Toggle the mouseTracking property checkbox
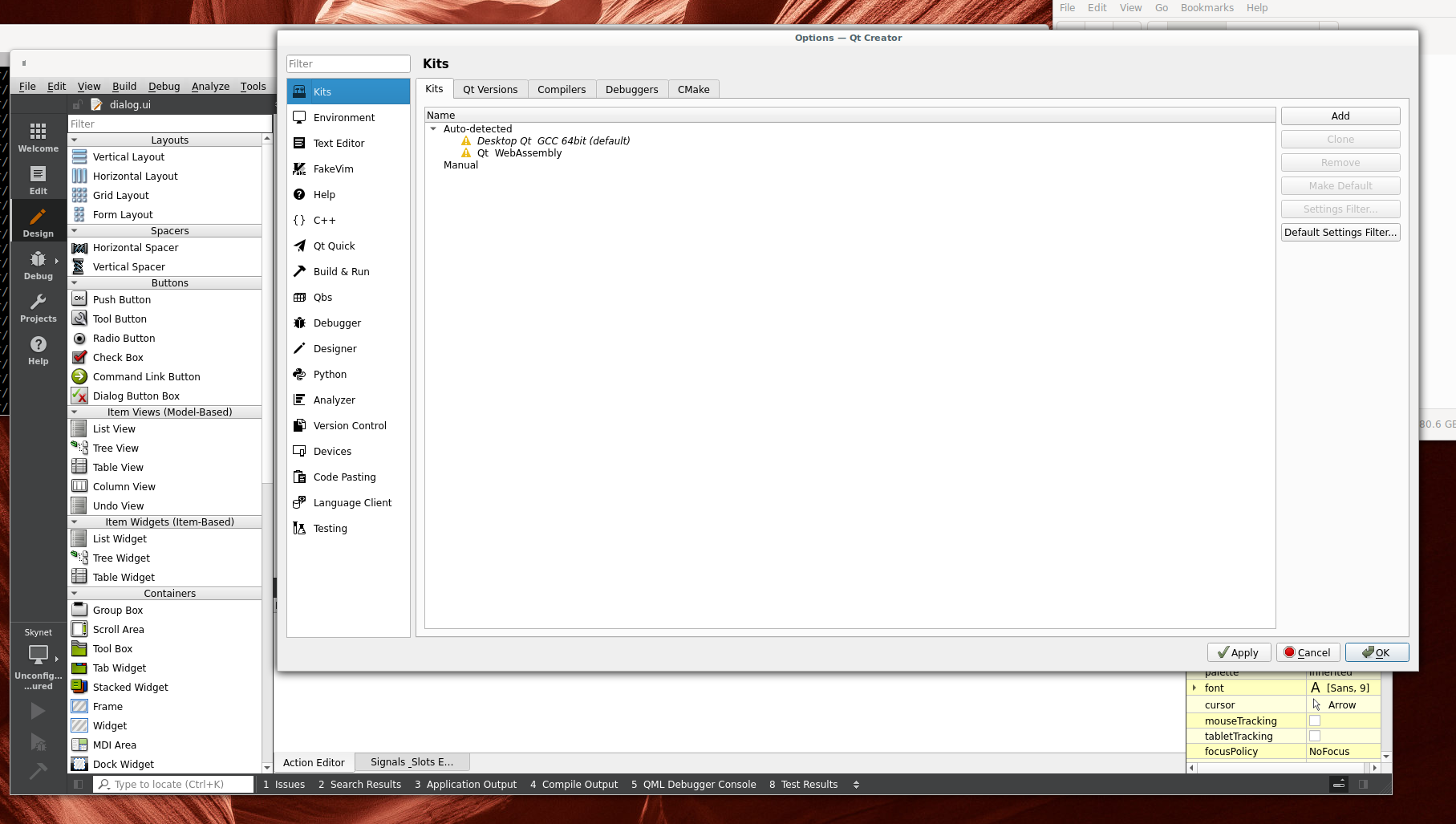This screenshot has height=824, width=1456. tap(1314, 720)
